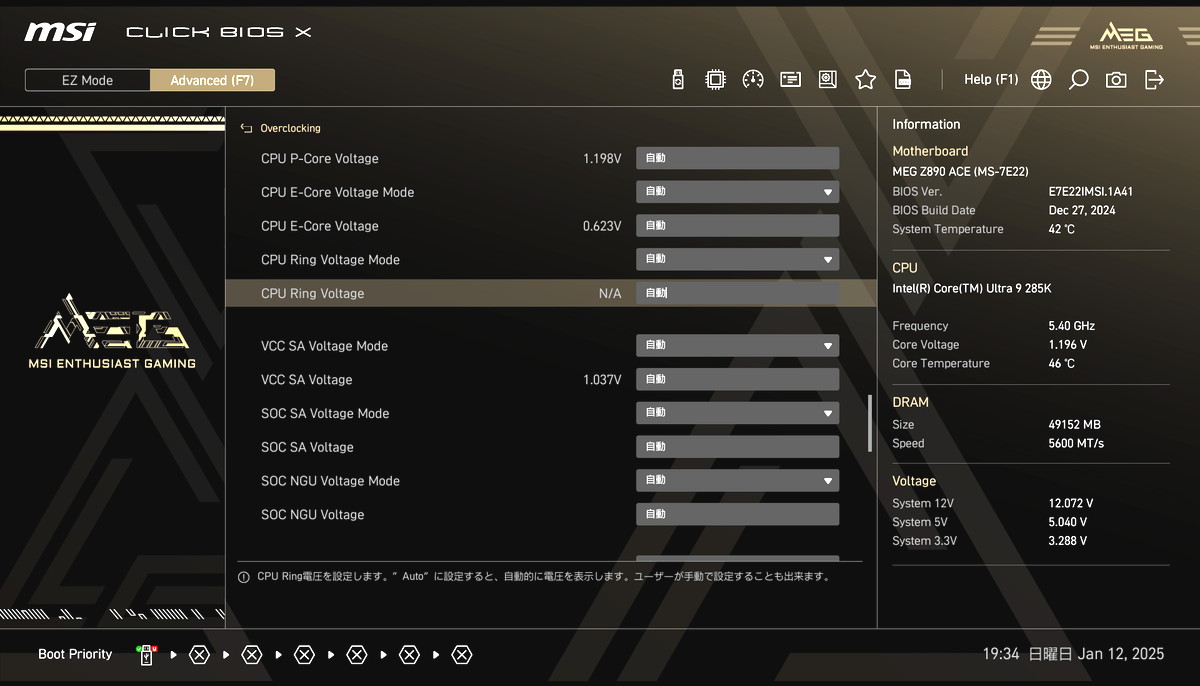Open the hardware monitor gauge icon

753,80
